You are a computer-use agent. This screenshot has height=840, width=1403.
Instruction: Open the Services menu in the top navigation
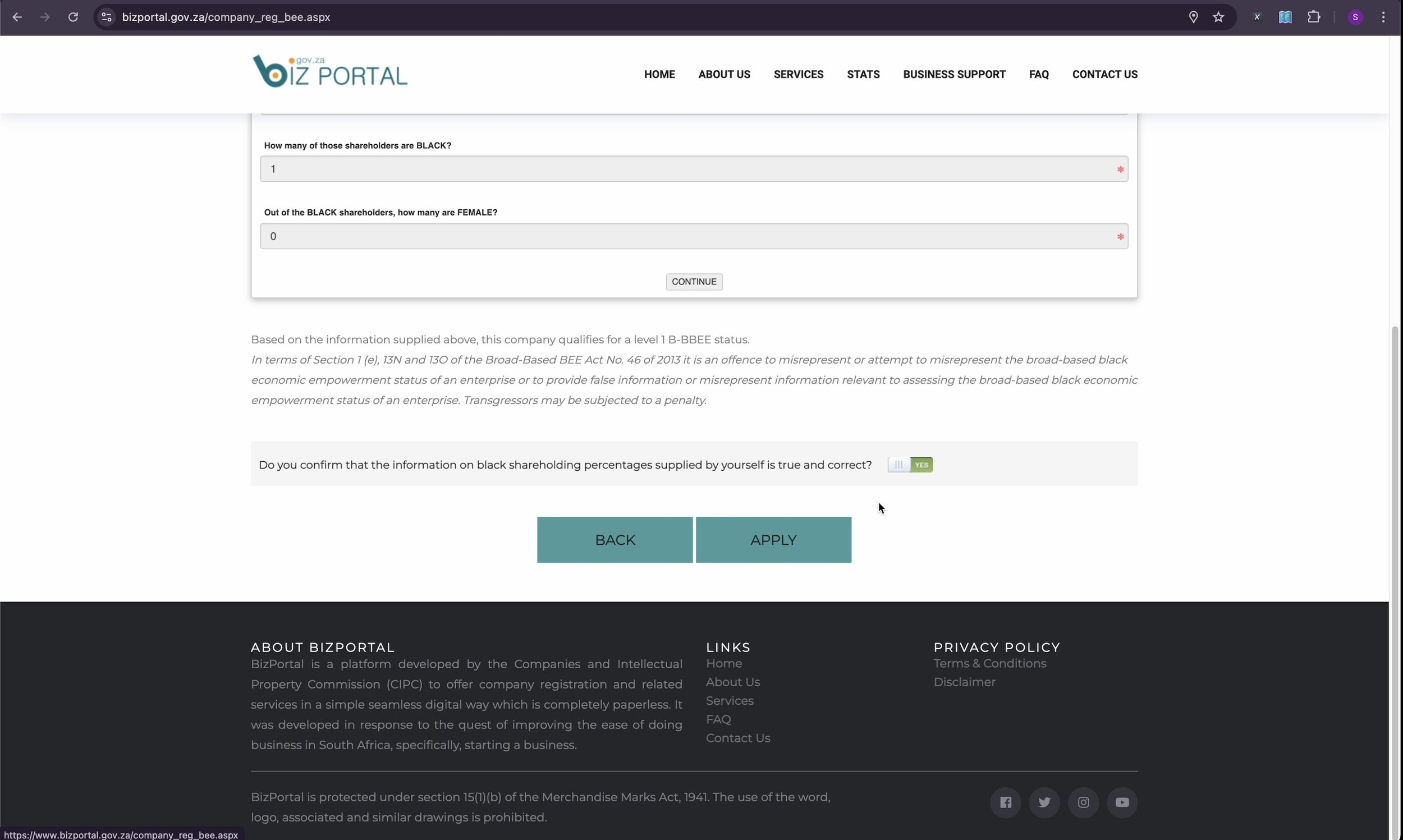click(x=798, y=74)
